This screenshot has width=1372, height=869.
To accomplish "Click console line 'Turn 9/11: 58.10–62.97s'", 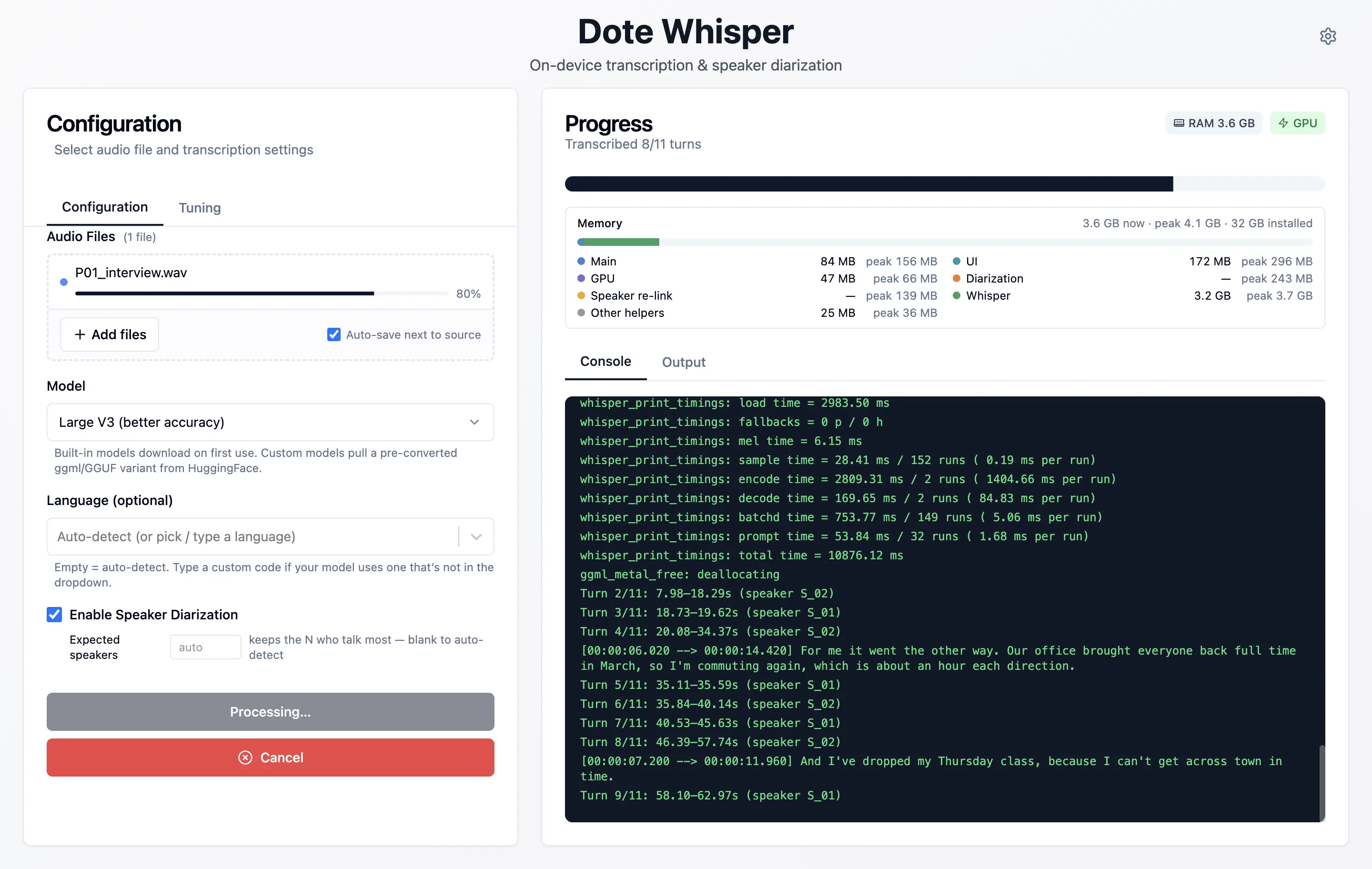I will pos(710,795).
